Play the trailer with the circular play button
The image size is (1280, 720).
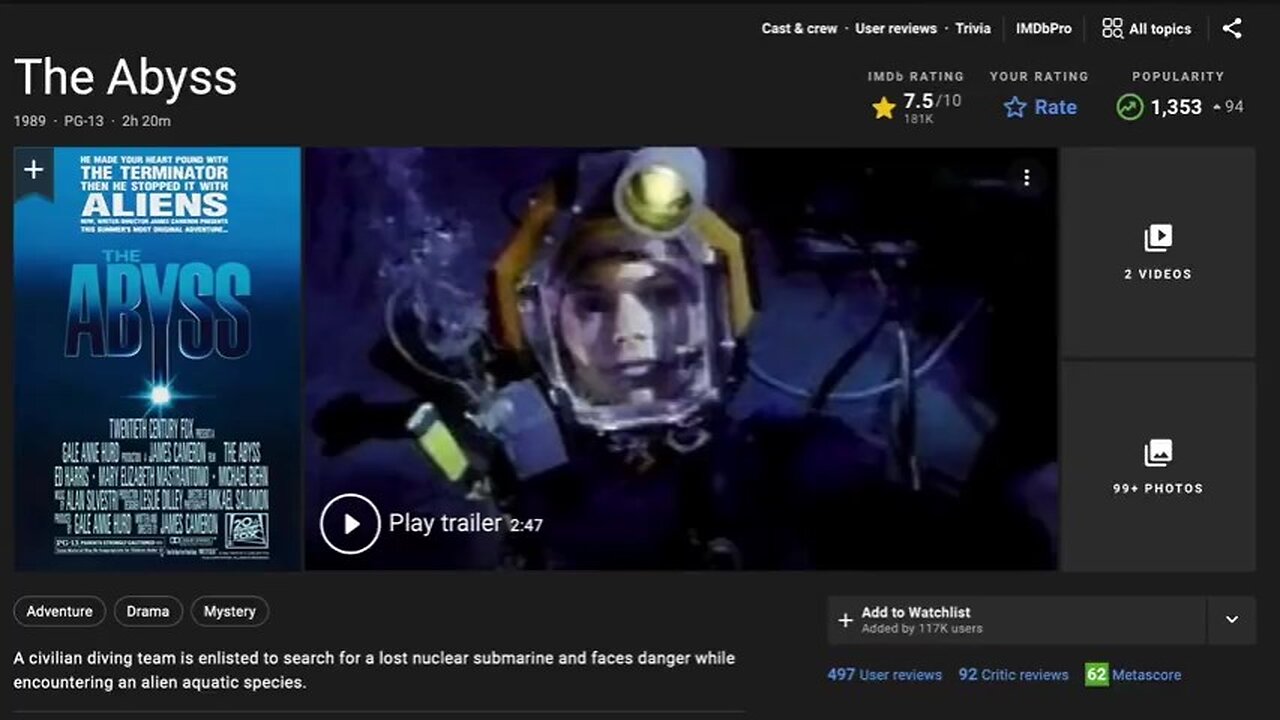350,523
